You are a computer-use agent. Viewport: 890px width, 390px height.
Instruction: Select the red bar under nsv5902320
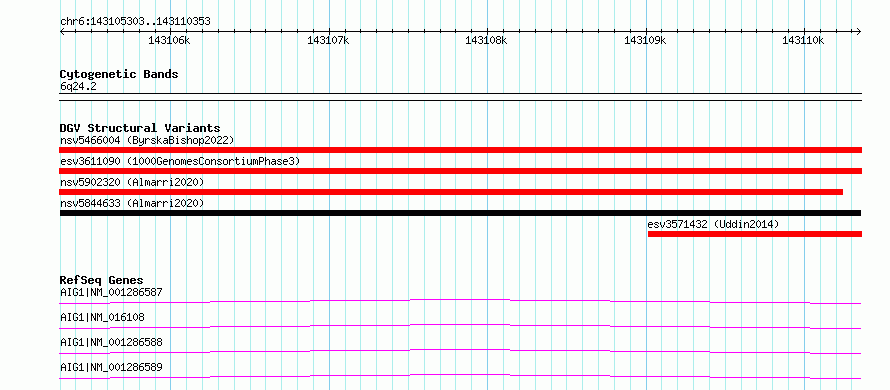tap(451, 192)
